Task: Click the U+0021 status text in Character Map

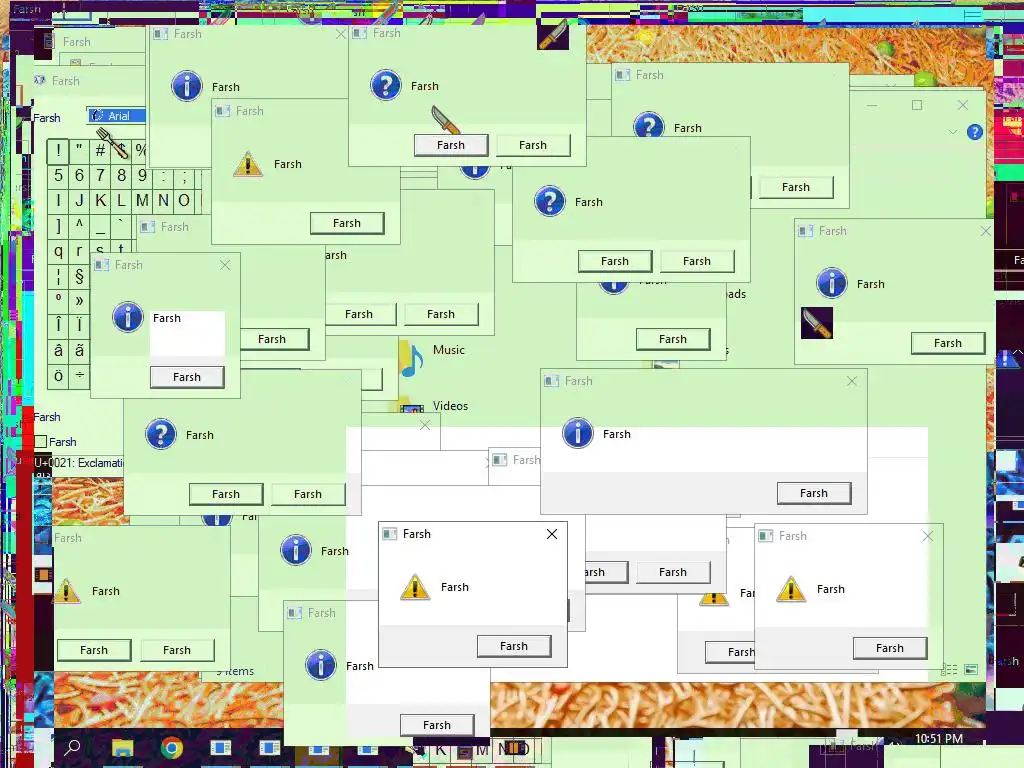Action: 79,463
